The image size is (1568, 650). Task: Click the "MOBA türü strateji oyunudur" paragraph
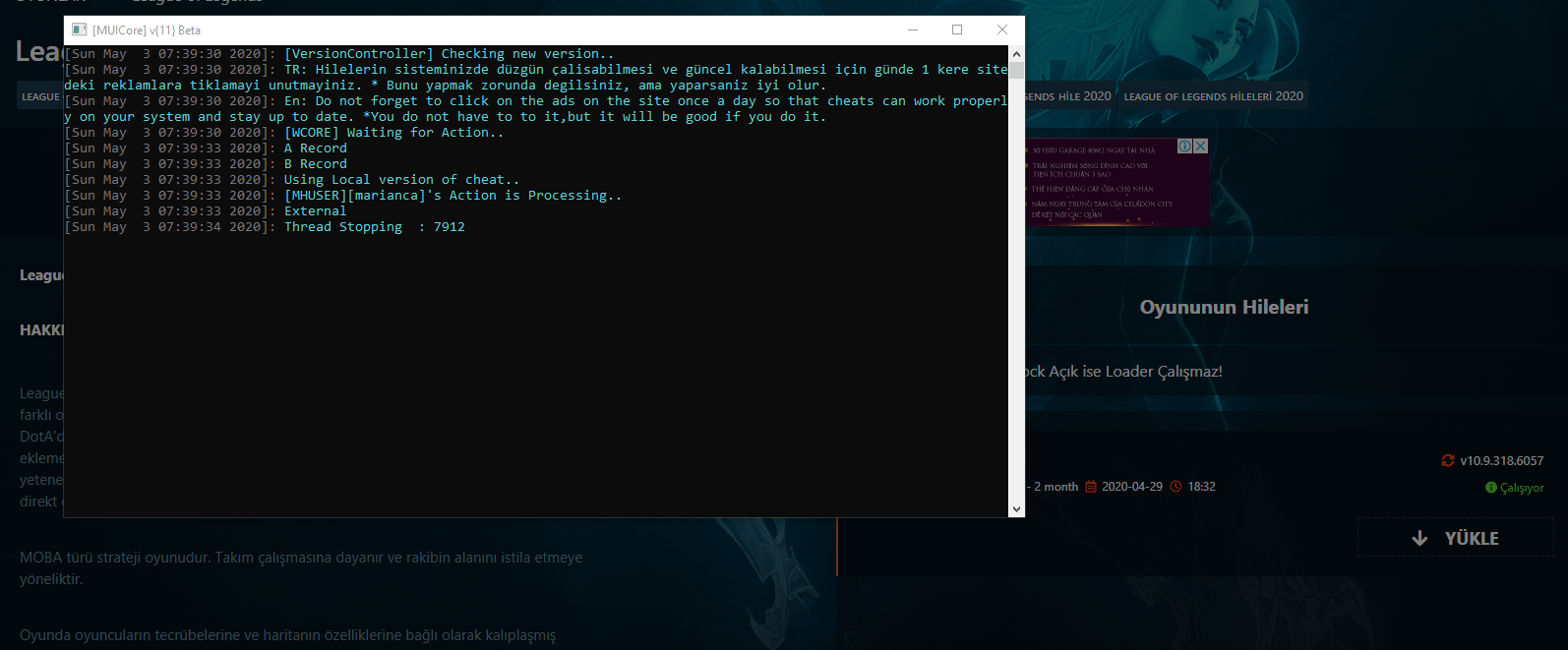[301, 567]
